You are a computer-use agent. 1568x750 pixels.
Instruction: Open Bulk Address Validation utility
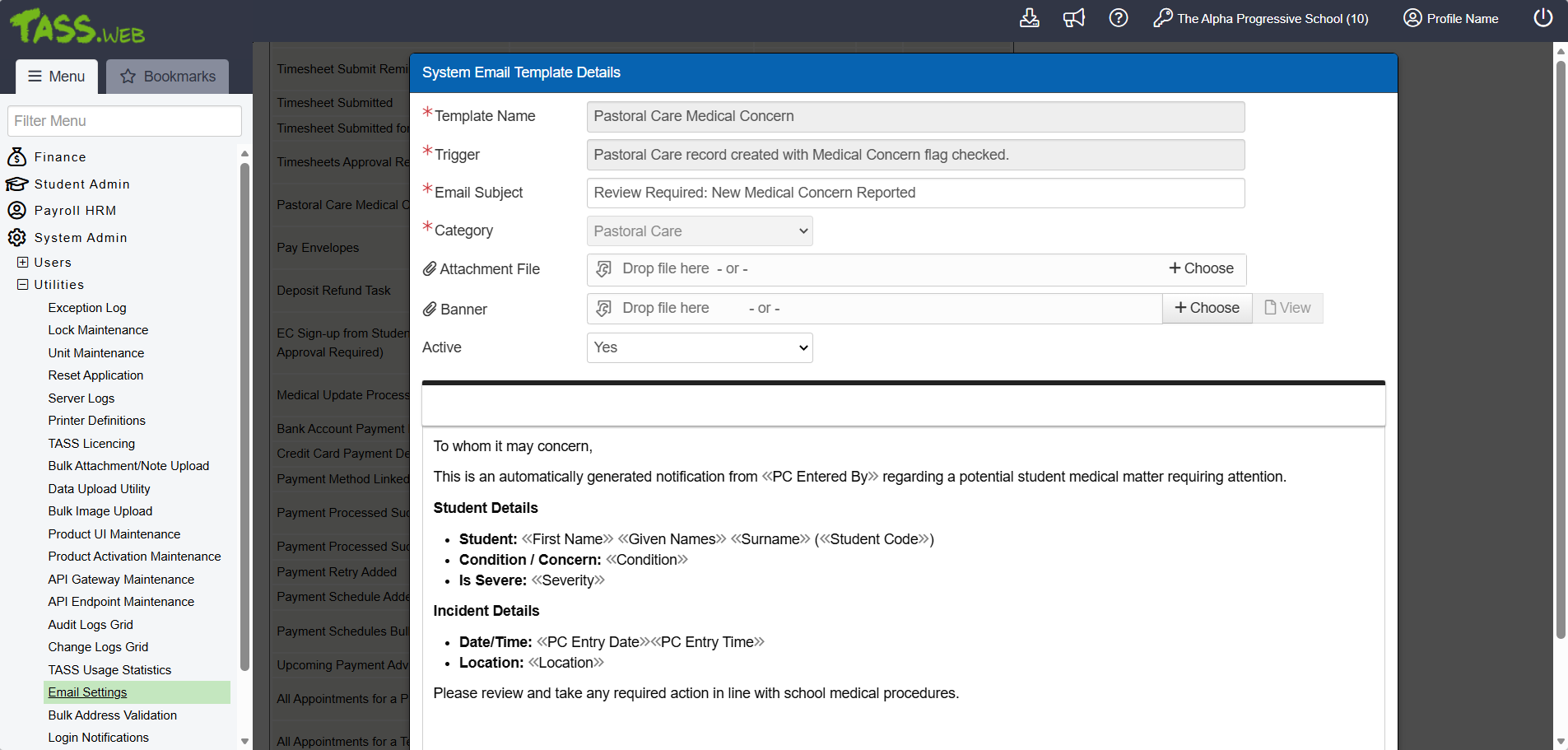tap(113, 715)
